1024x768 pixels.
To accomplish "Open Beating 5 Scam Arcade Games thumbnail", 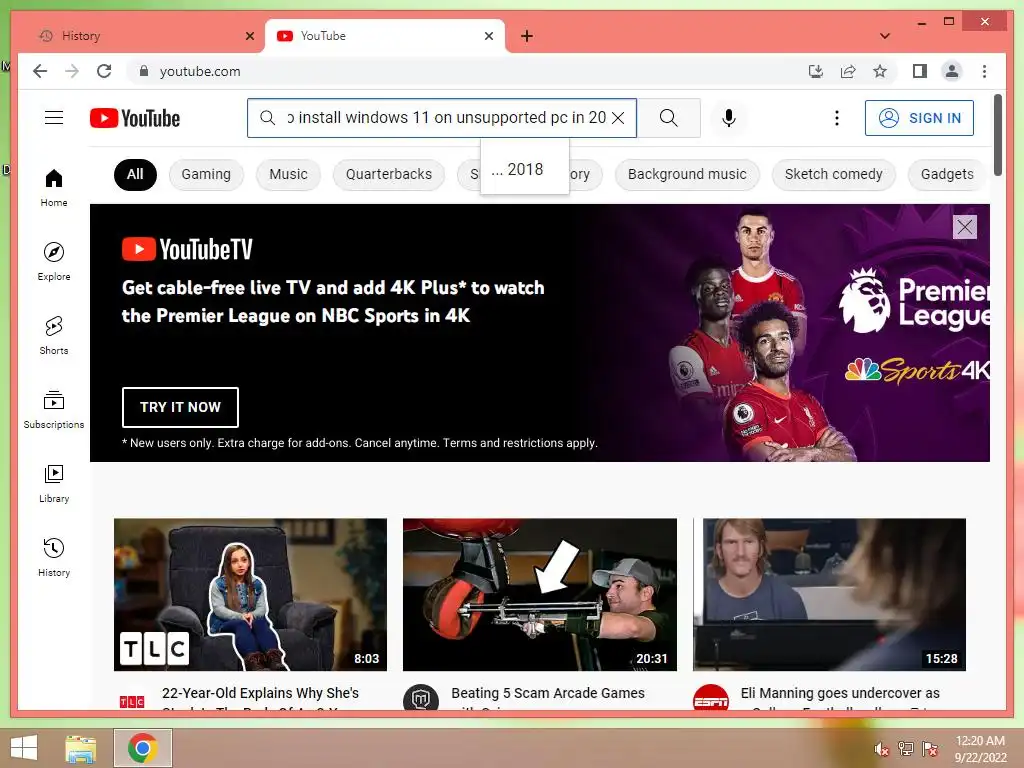I will 539,594.
